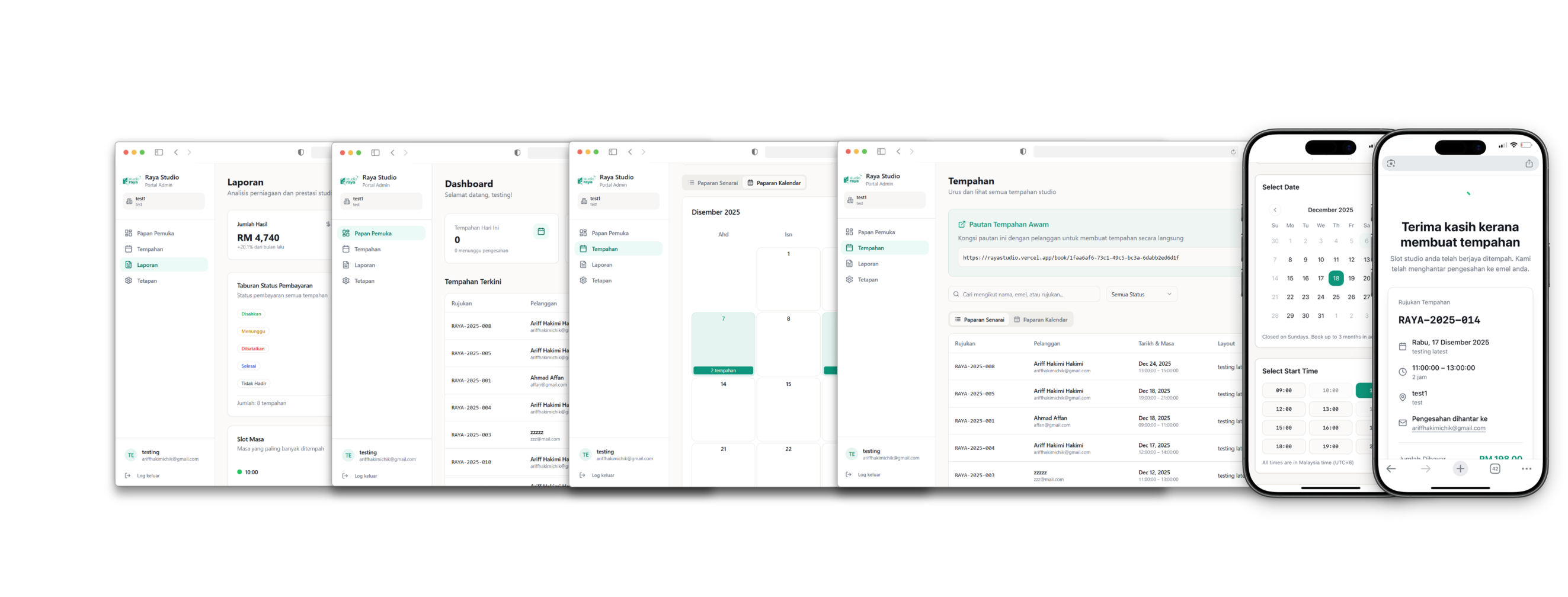Click the Dibatalkan status badge in Laporan
Viewport: 1568px width, 597px height.
pos(253,349)
